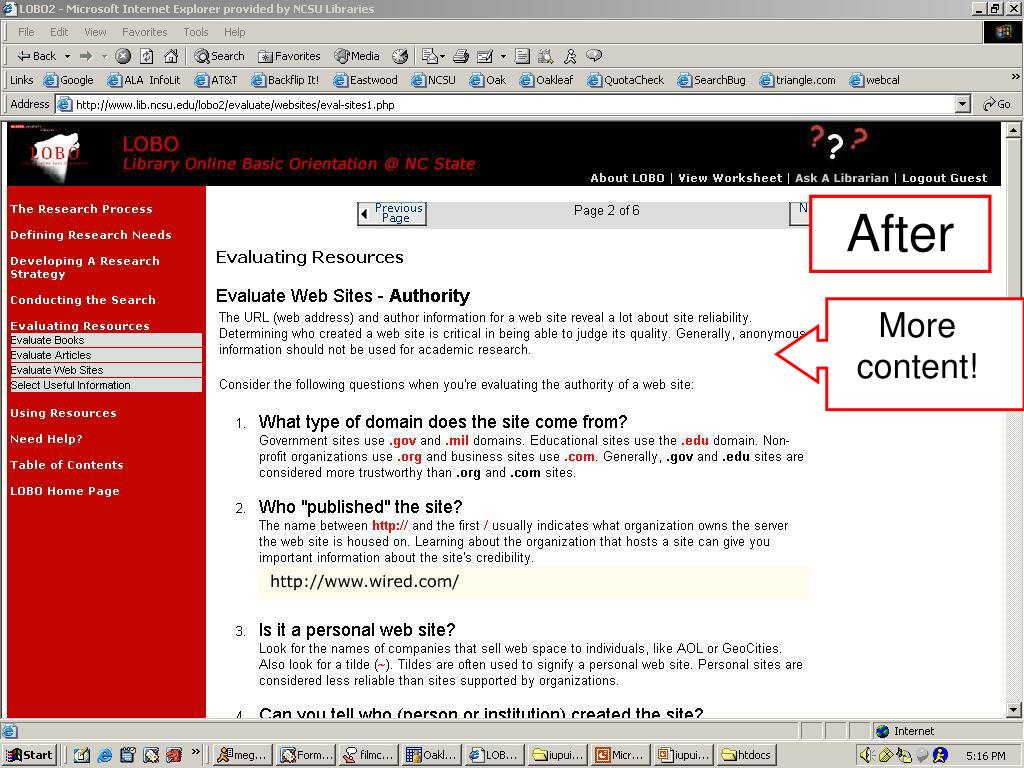The width and height of the screenshot is (1024, 768).
Task: Open the Backflip It! Links bar shortcut
Action: tap(285, 80)
